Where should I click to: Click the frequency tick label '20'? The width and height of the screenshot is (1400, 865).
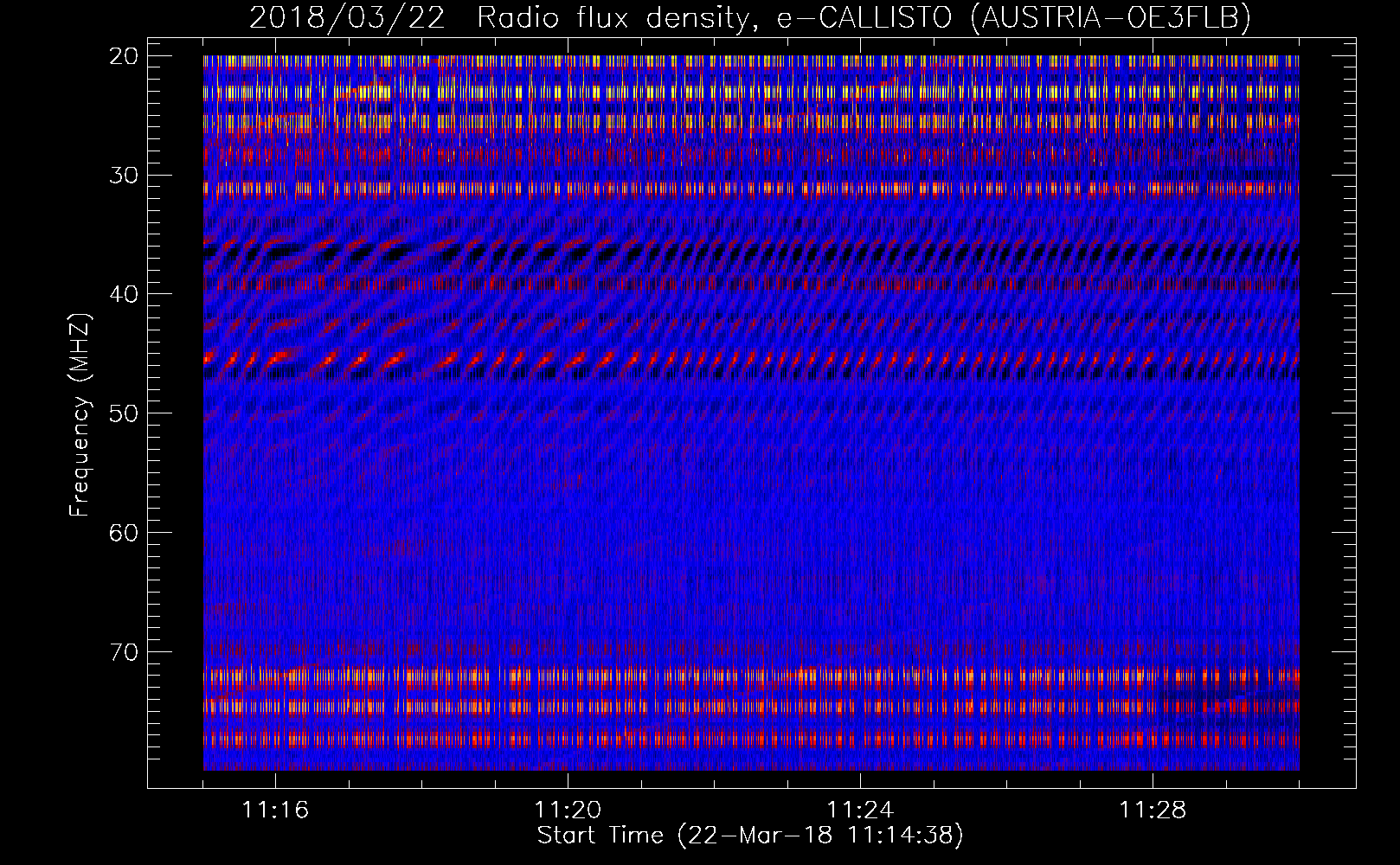[125, 56]
